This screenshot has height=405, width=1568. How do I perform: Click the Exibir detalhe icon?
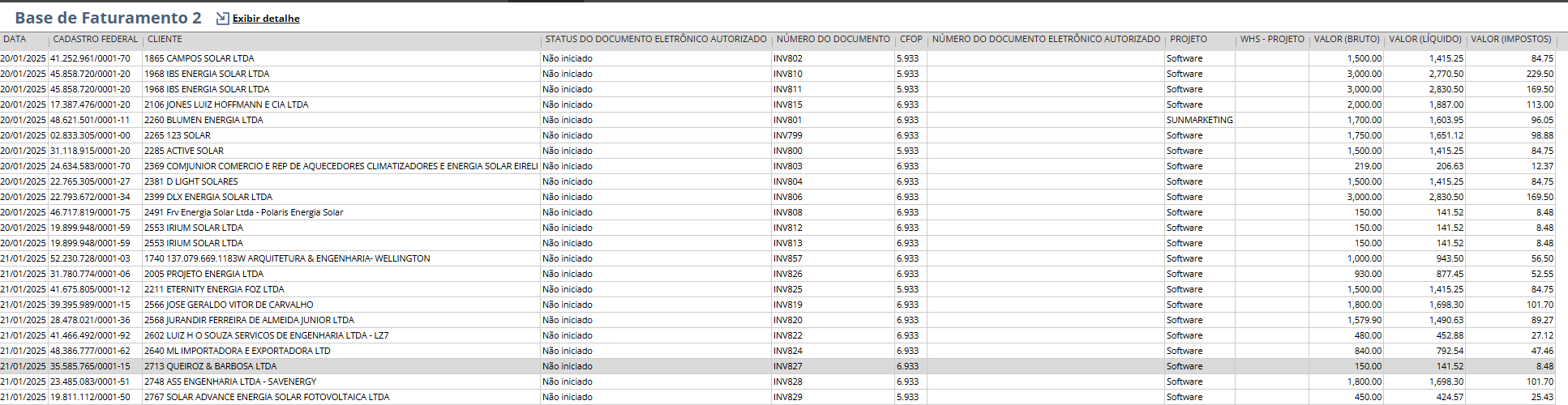(222, 19)
